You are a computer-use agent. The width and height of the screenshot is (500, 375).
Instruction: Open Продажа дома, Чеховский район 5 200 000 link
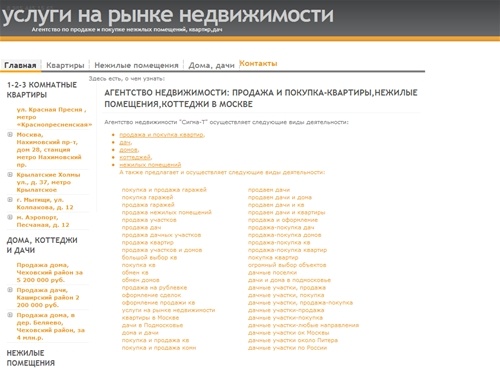click(x=49, y=272)
